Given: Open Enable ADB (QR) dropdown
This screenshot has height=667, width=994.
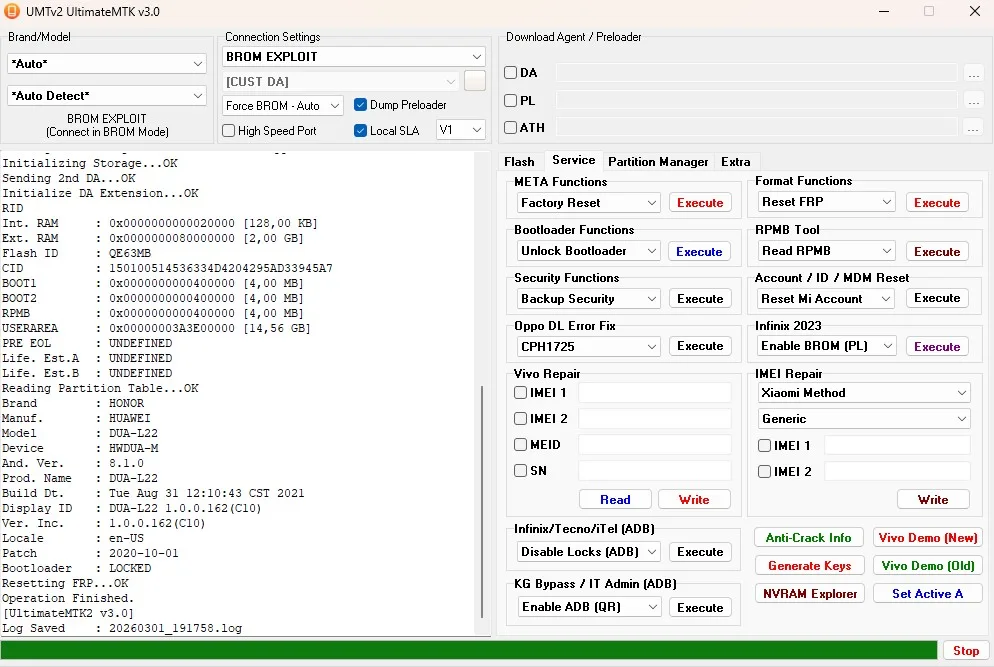Looking at the screenshot, I should tap(588, 607).
